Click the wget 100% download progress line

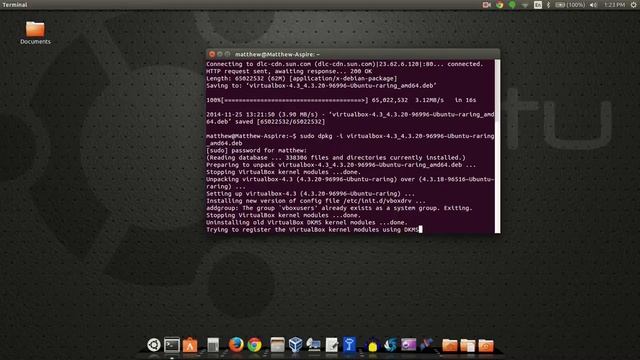tap(341, 100)
